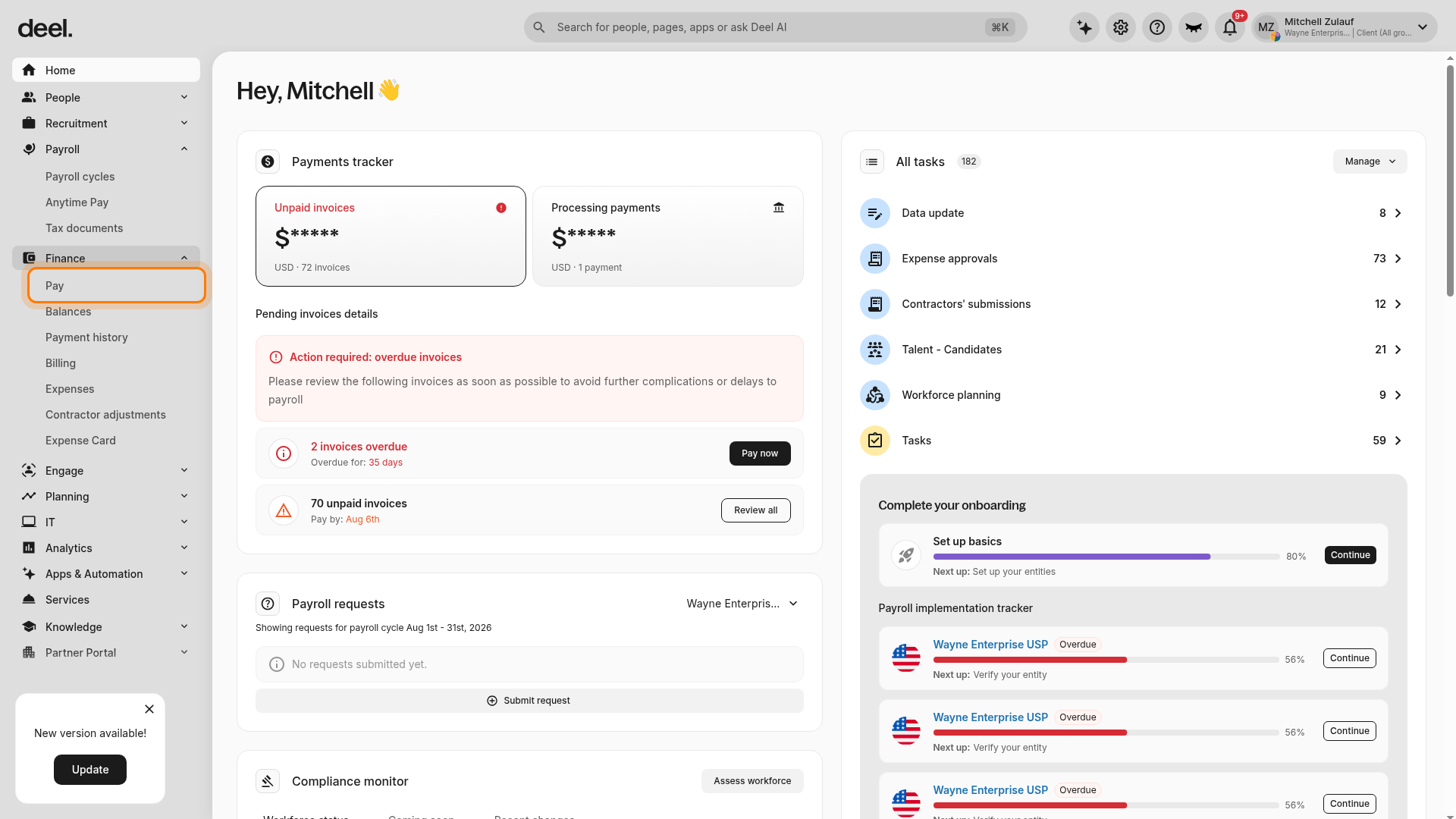
Task: Collapse the Finance menu chevron
Action: tap(184, 258)
